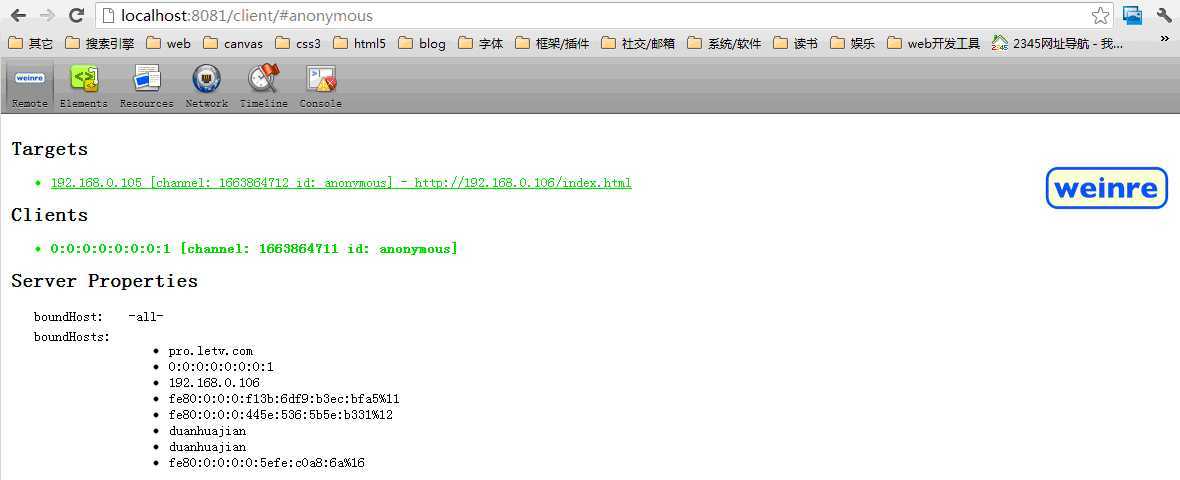Expand the bookmarks overflow chevron
Image resolution: width=1180 pixels, height=480 pixels.
coord(1164,40)
